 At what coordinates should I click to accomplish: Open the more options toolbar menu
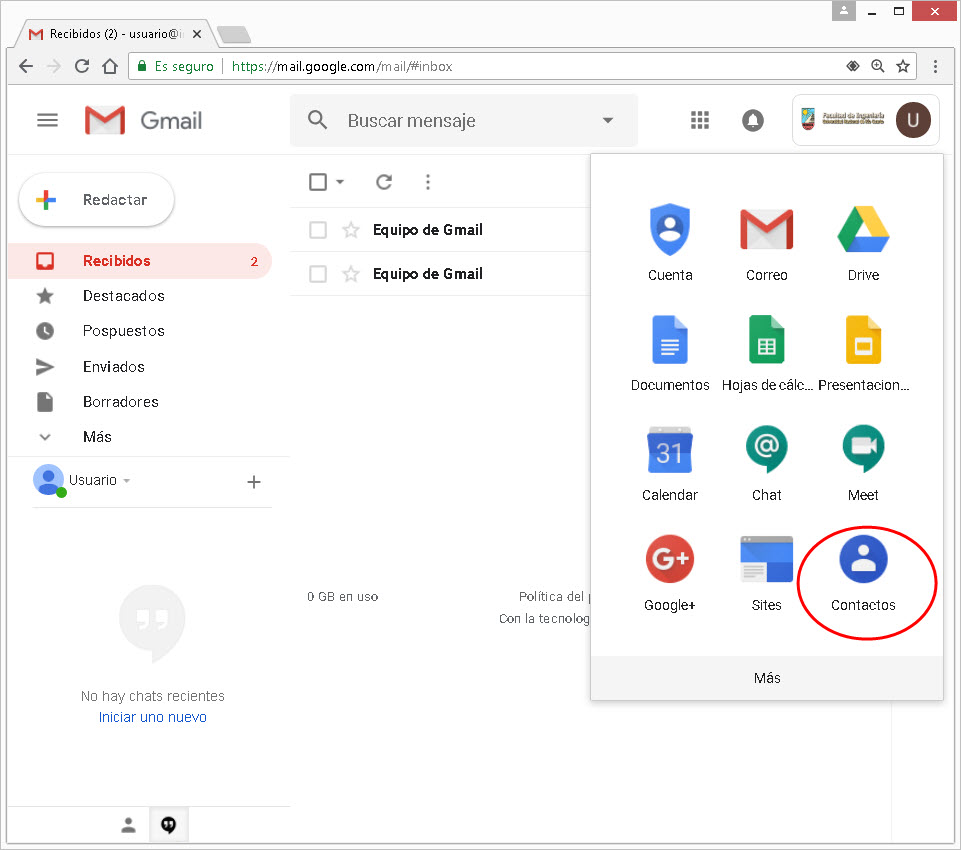pyautogui.click(x=428, y=181)
